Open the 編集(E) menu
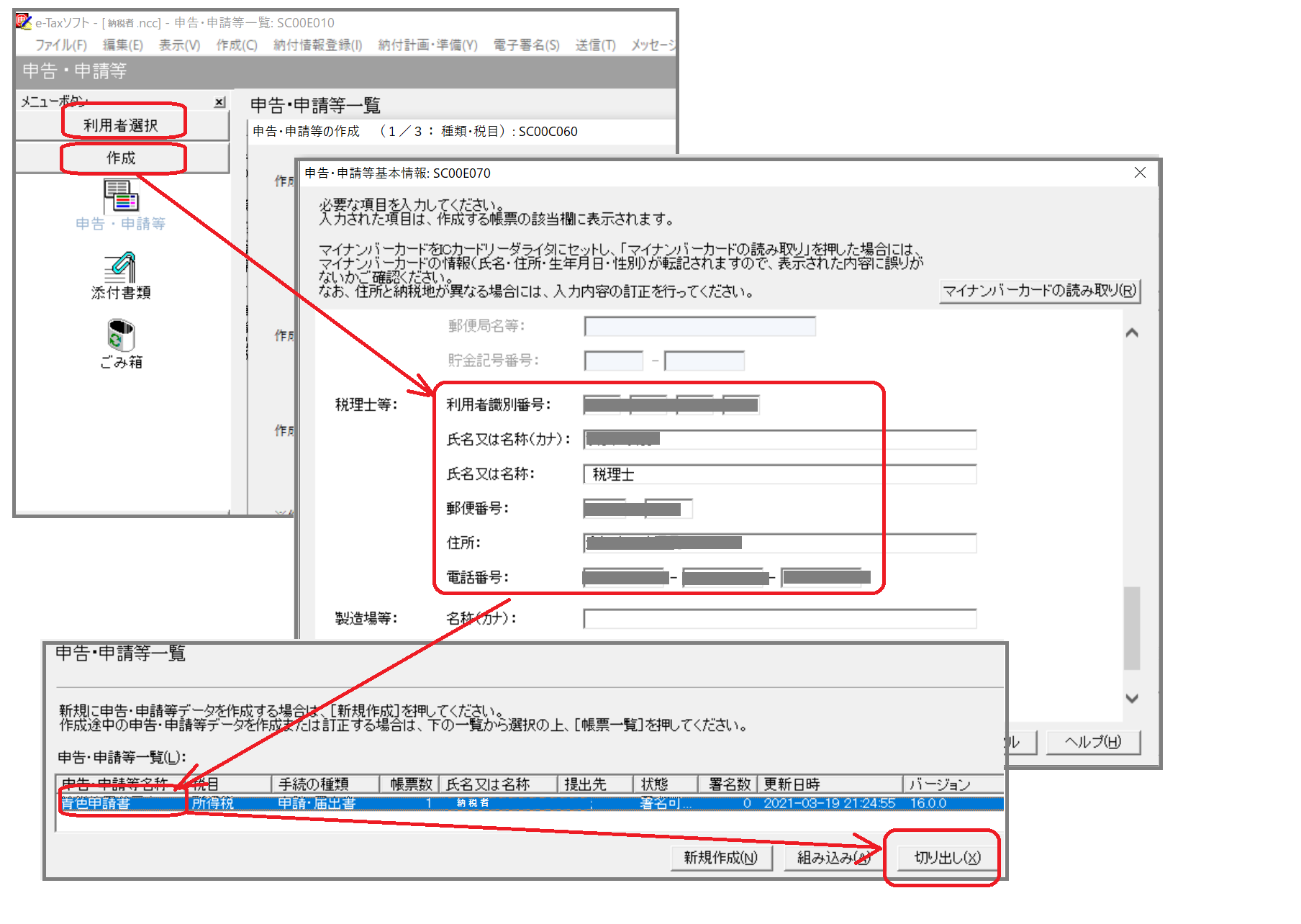The image size is (1301, 924). click(x=122, y=45)
